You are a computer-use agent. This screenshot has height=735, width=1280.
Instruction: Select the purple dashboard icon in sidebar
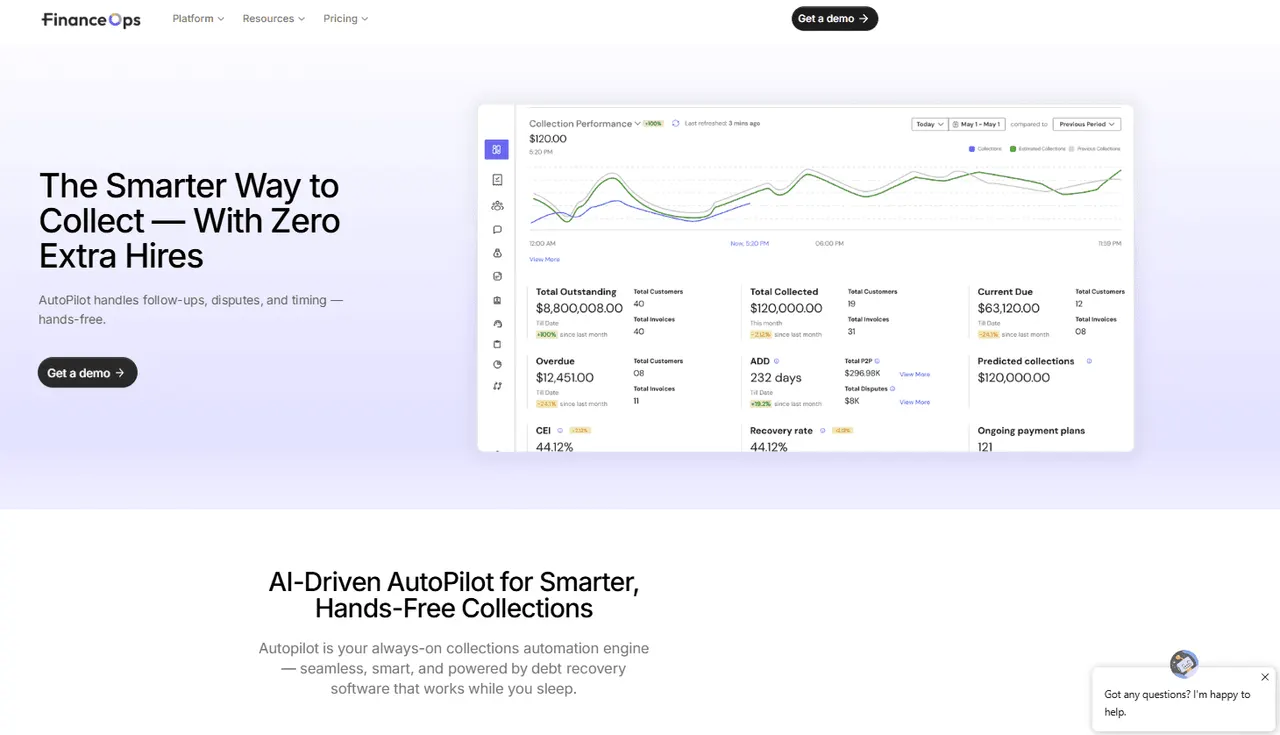pos(497,150)
